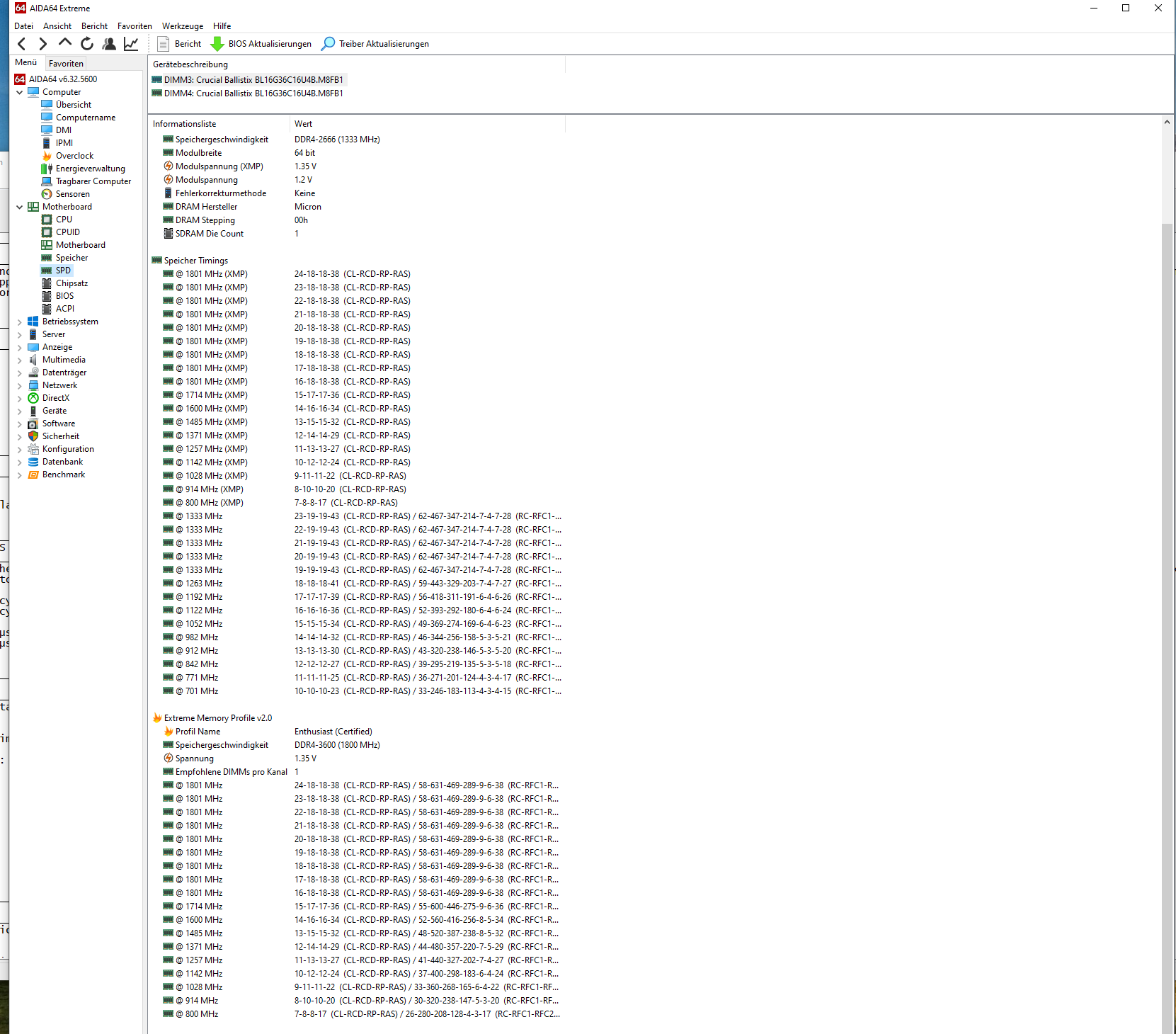The width and height of the screenshot is (1176, 1034).
Task: Open the Ansicht menu
Action: tap(57, 26)
